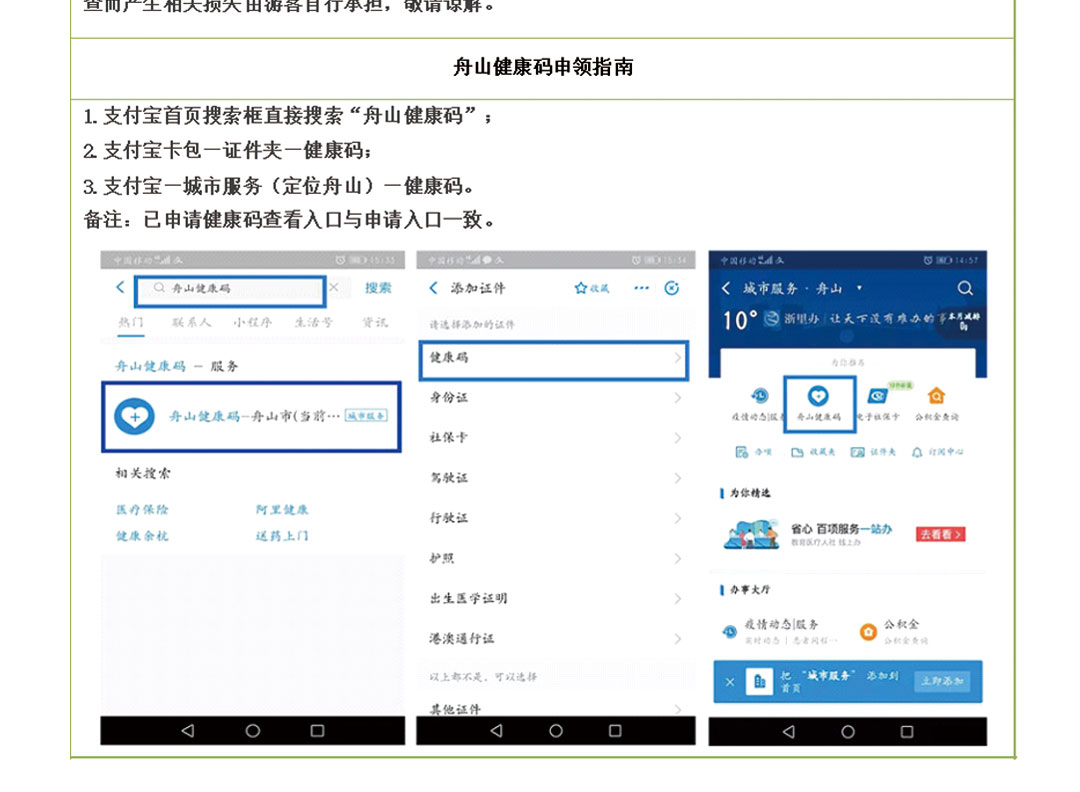Go back from 城市服务·舟山 screen
Screen dimensions: 1080x792
click(x=725, y=288)
